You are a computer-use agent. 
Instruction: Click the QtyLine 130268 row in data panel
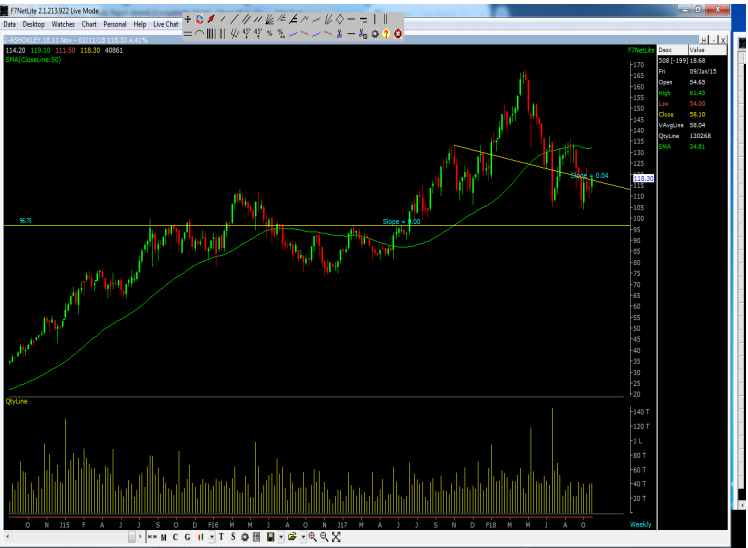(x=693, y=136)
